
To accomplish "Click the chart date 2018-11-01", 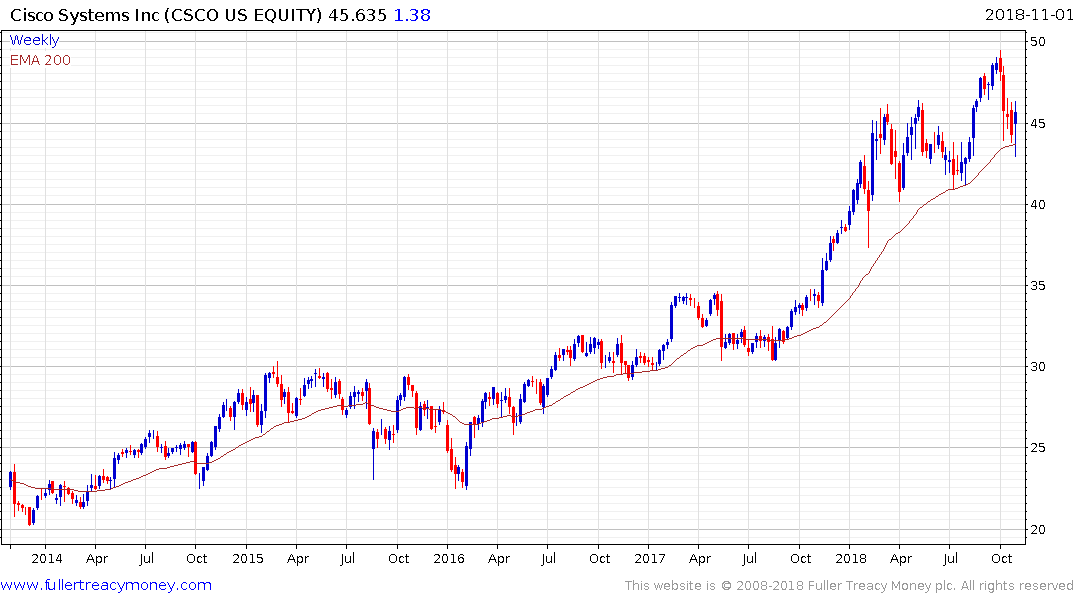I will pyautogui.click(x=1028, y=15).
